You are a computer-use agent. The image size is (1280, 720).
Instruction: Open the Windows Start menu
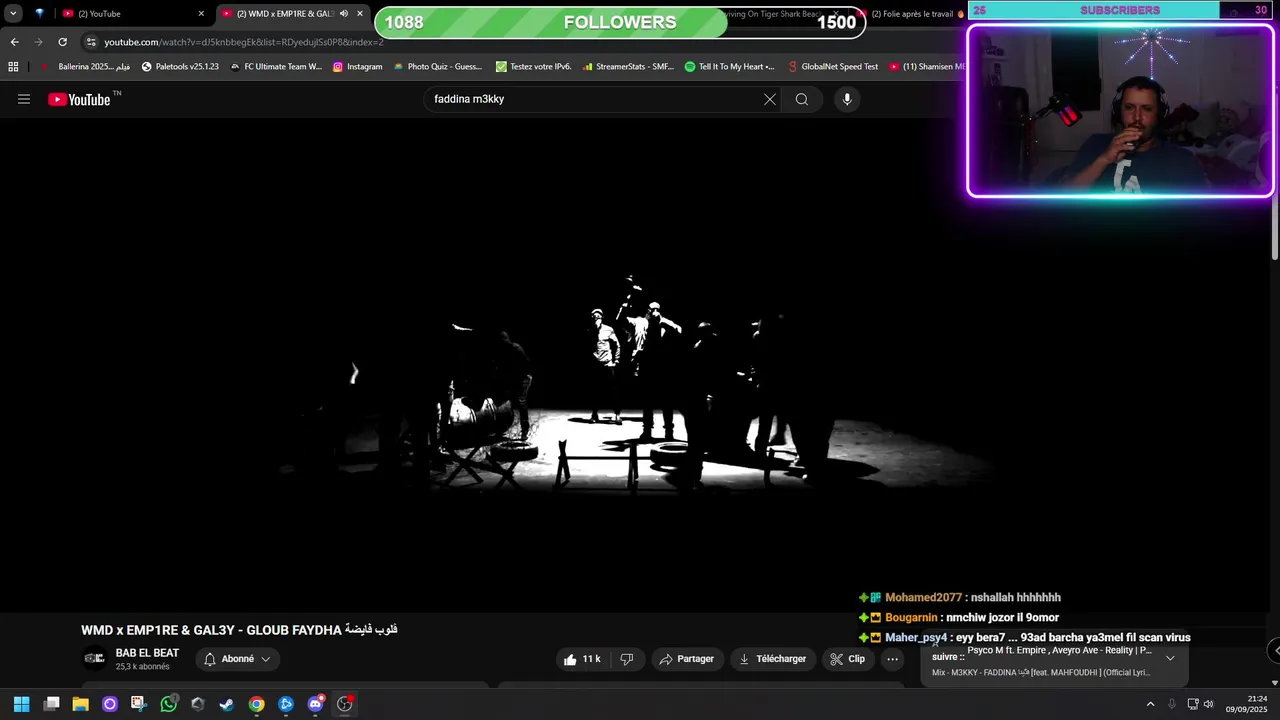21,704
